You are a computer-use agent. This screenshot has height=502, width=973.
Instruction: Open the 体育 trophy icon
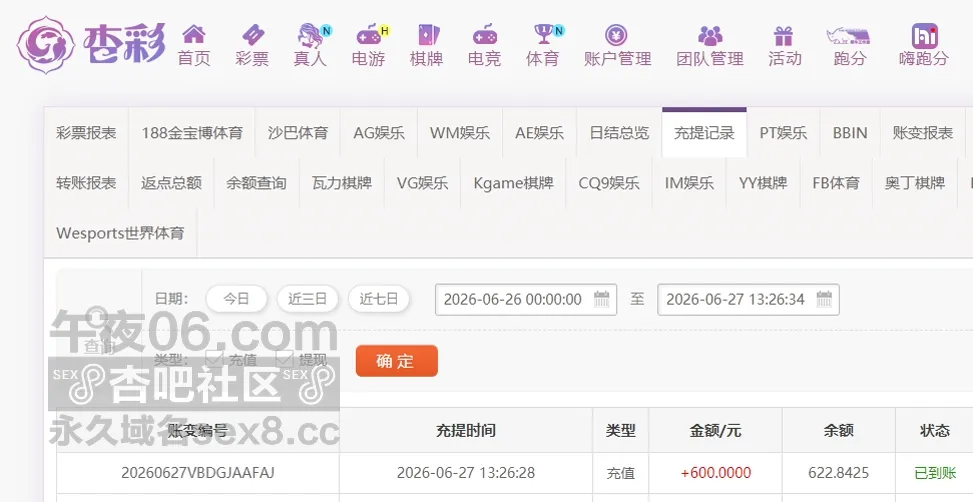(x=544, y=34)
